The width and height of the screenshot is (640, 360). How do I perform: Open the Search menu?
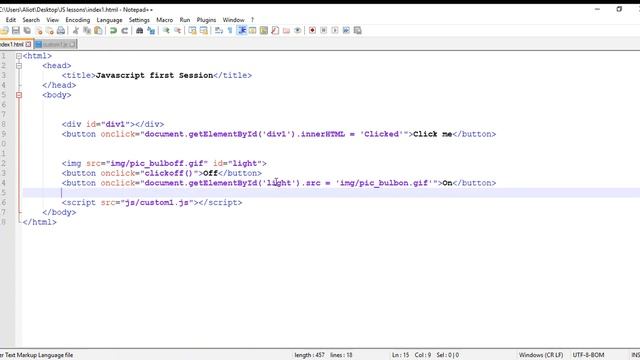click(x=31, y=20)
